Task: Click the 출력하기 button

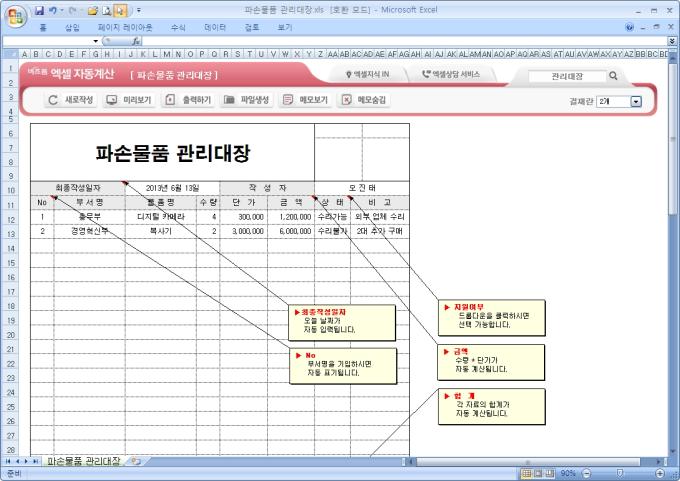Action: pyautogui.click(x=188, y=100)
